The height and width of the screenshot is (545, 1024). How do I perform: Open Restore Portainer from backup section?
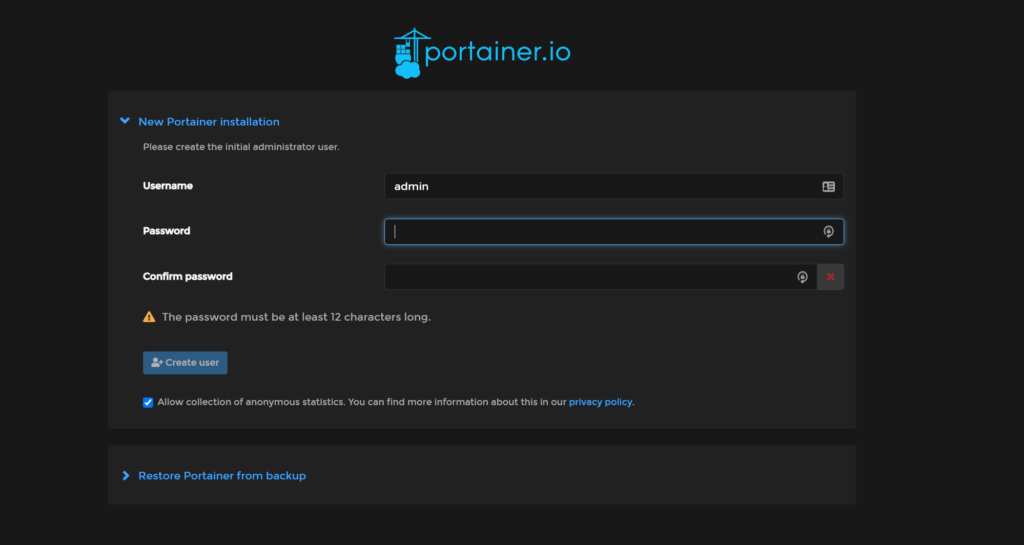[222, 476]
